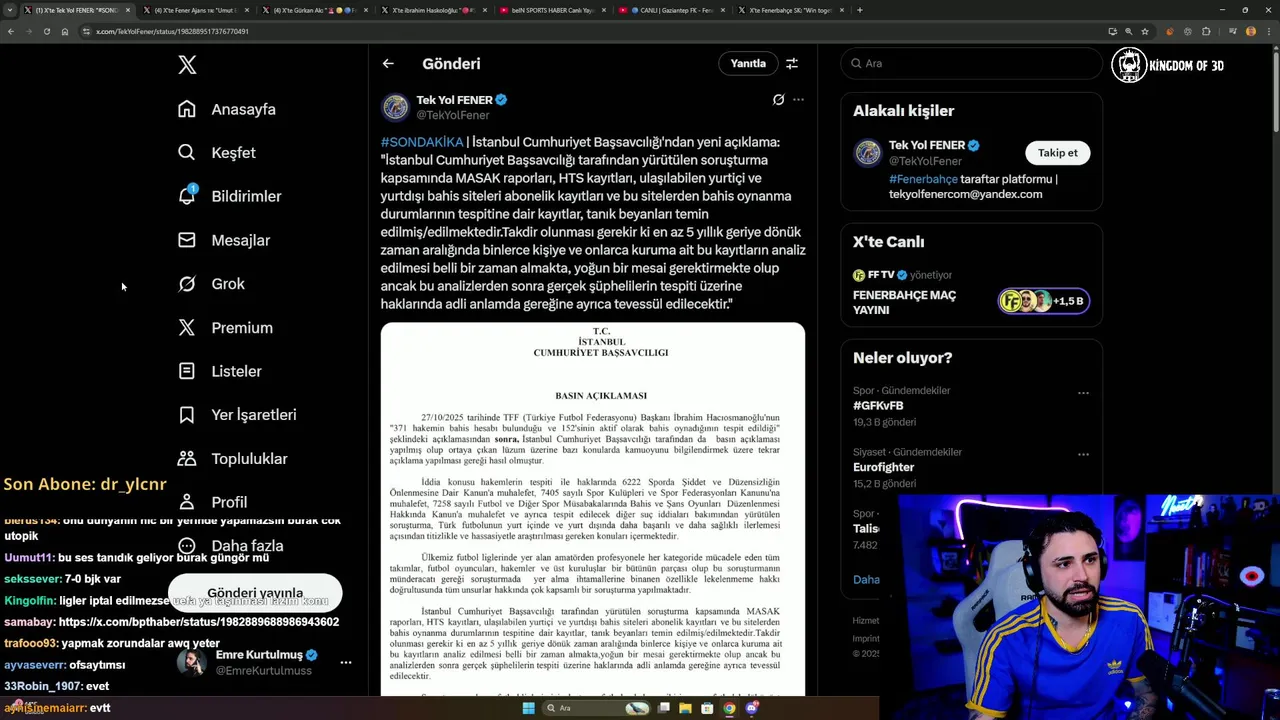1280x720 pixels.
Task: Open Tek Yol FENER in Alakalı kişiler
Action: pyautogui.click(x=927, y=145)
